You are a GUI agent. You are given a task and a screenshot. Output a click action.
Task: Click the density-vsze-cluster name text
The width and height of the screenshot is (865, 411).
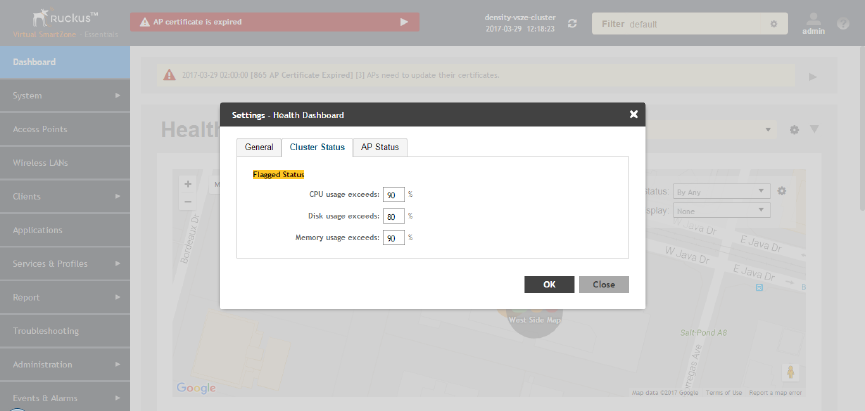pyautogui.click(x=520, y=18)
